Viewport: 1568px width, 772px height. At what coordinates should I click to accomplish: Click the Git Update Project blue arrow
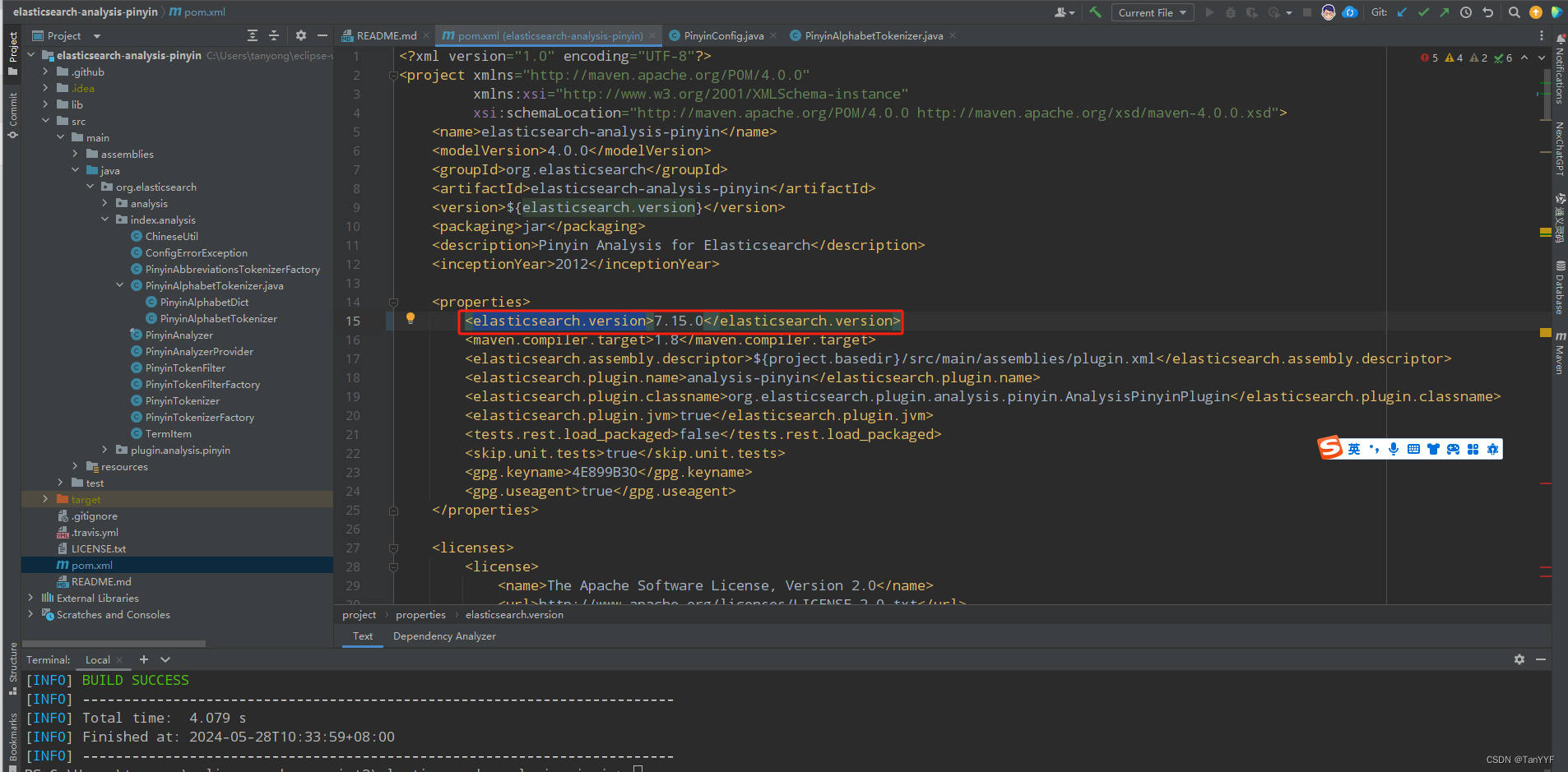click(1402, 12)
